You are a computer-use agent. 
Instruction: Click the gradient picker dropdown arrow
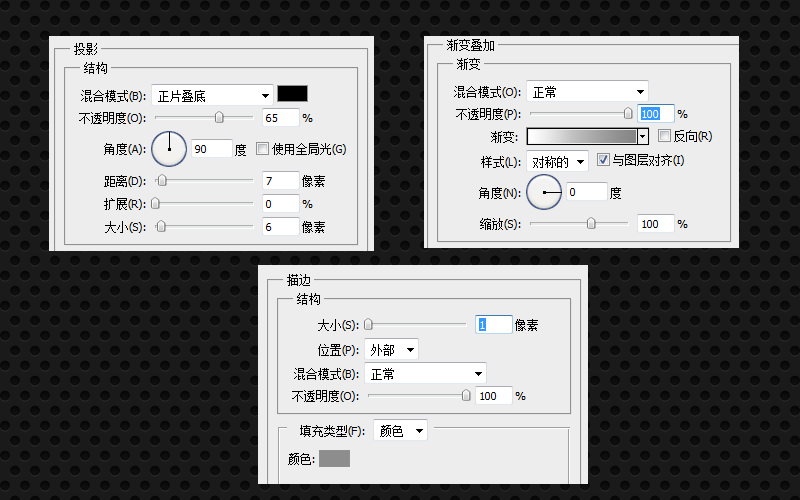(643, 136)
